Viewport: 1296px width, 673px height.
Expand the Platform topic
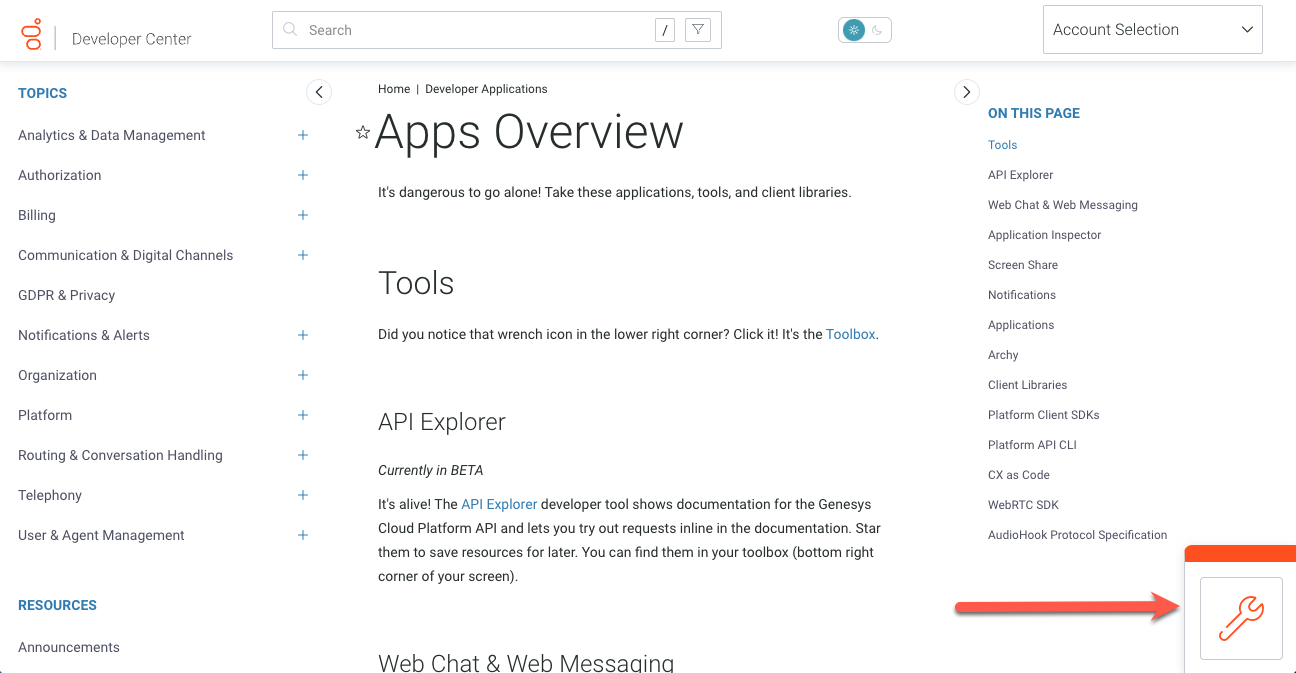303,415
